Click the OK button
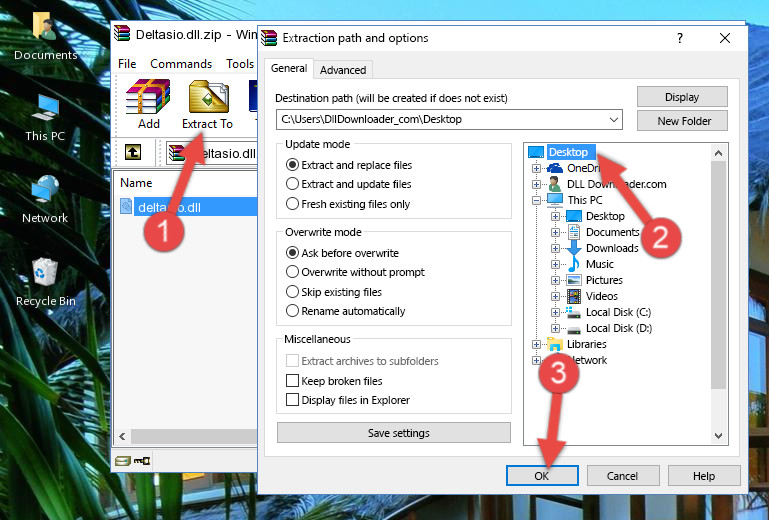The height and width of the screenshot is (520, 769). click(x=542, y=475)
